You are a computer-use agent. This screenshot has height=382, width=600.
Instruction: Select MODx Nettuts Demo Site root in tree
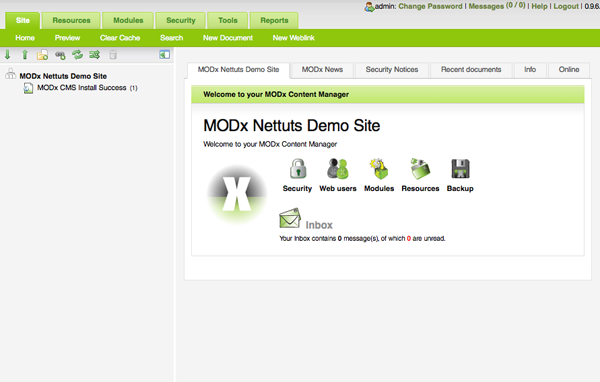[63, 76]
